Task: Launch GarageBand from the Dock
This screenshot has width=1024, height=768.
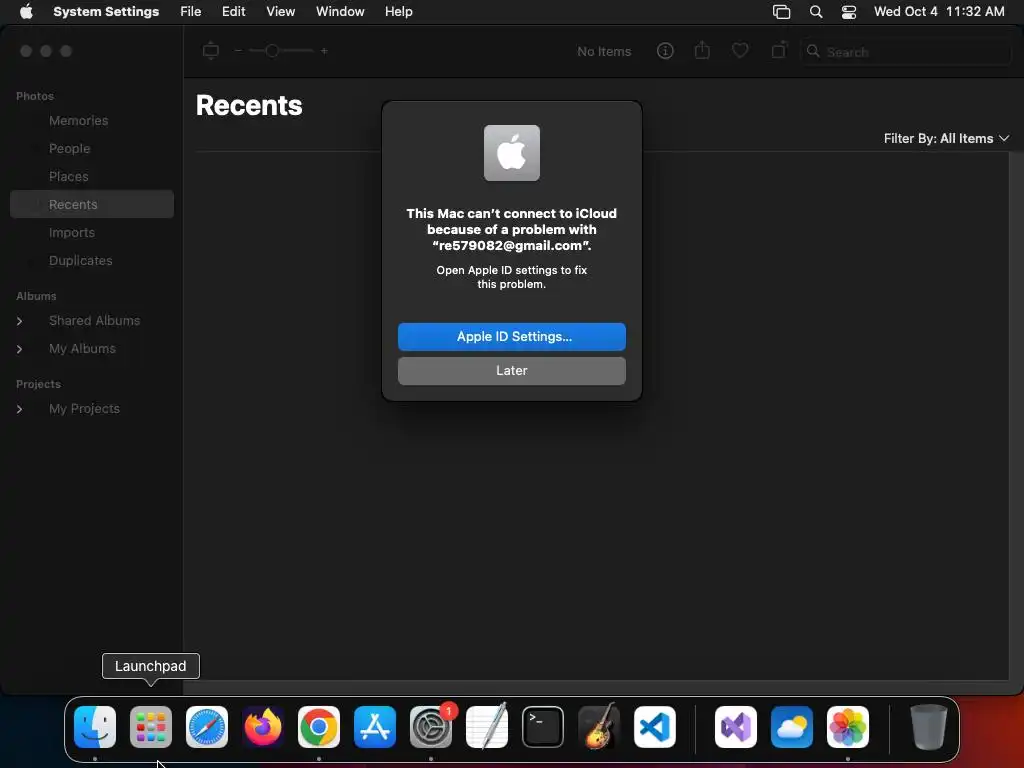Action: click(599, 727)
